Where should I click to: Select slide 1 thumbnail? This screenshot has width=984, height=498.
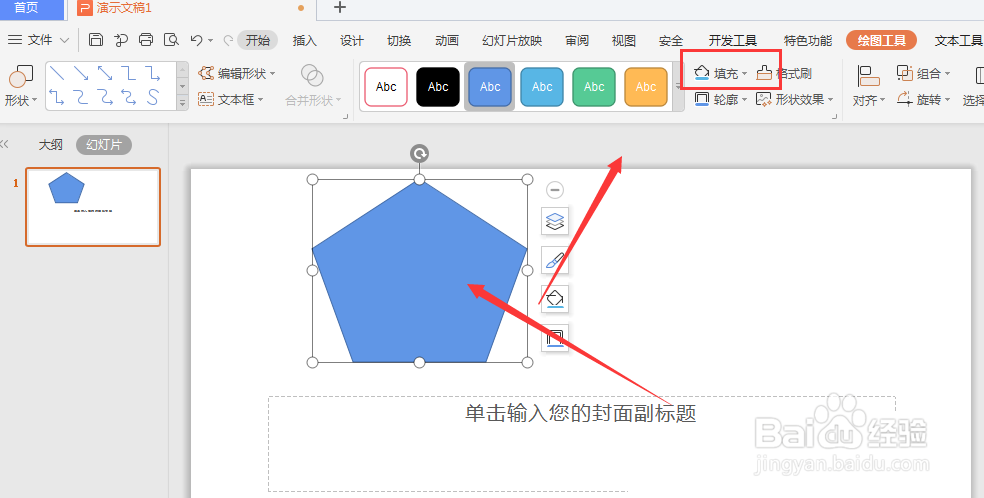click(93, 207)
